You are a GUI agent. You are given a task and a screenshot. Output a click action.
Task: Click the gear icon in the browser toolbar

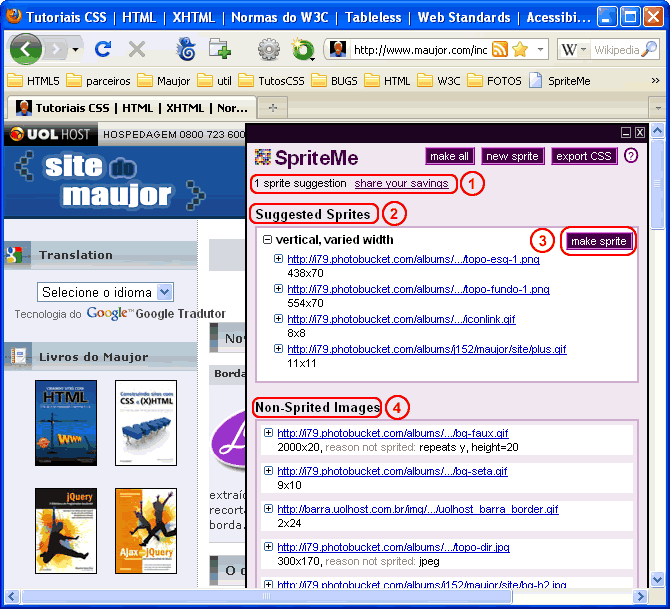click(268, 49)
